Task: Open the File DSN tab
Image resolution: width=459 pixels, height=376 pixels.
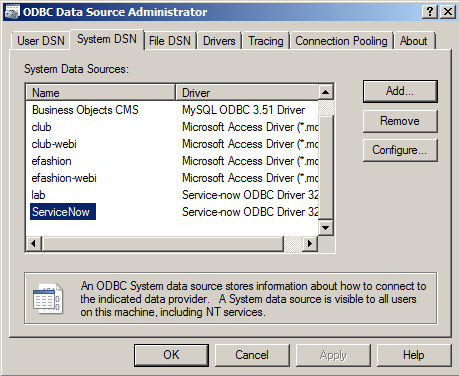Action: tap(170, 41)
